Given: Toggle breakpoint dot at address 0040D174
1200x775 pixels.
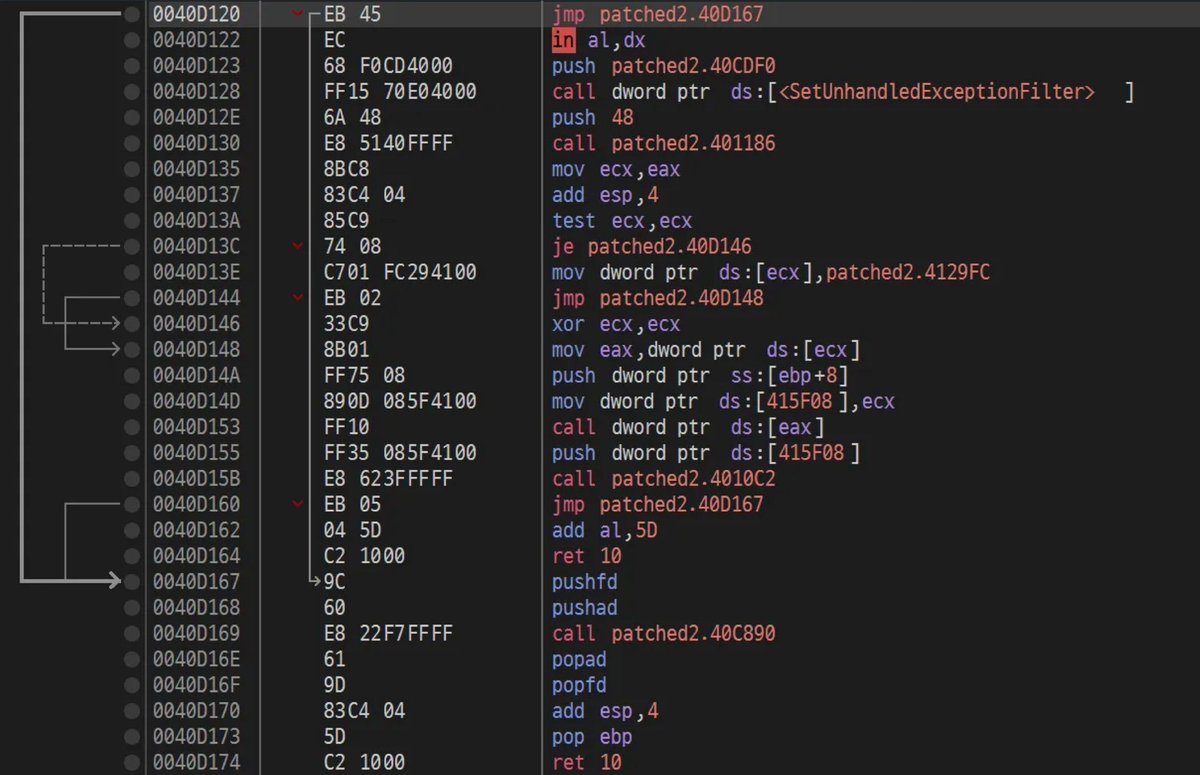Looking at the screenshot, I should tap(132, 762).
